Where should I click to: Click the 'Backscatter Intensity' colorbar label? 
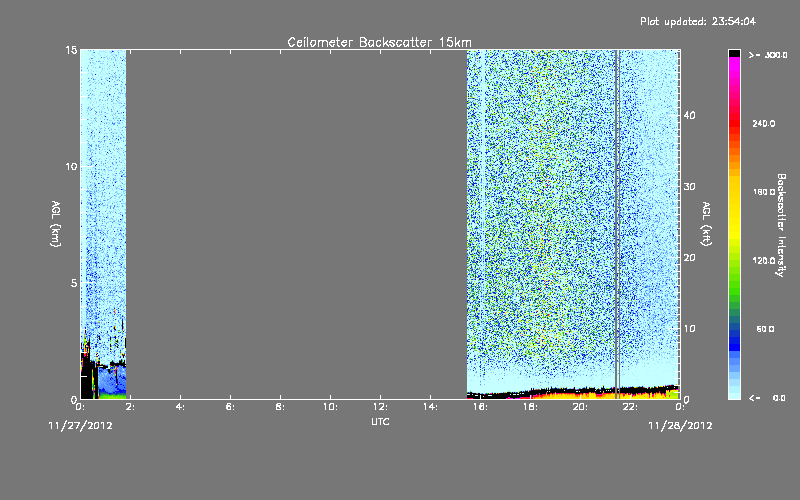coord(781,225)
